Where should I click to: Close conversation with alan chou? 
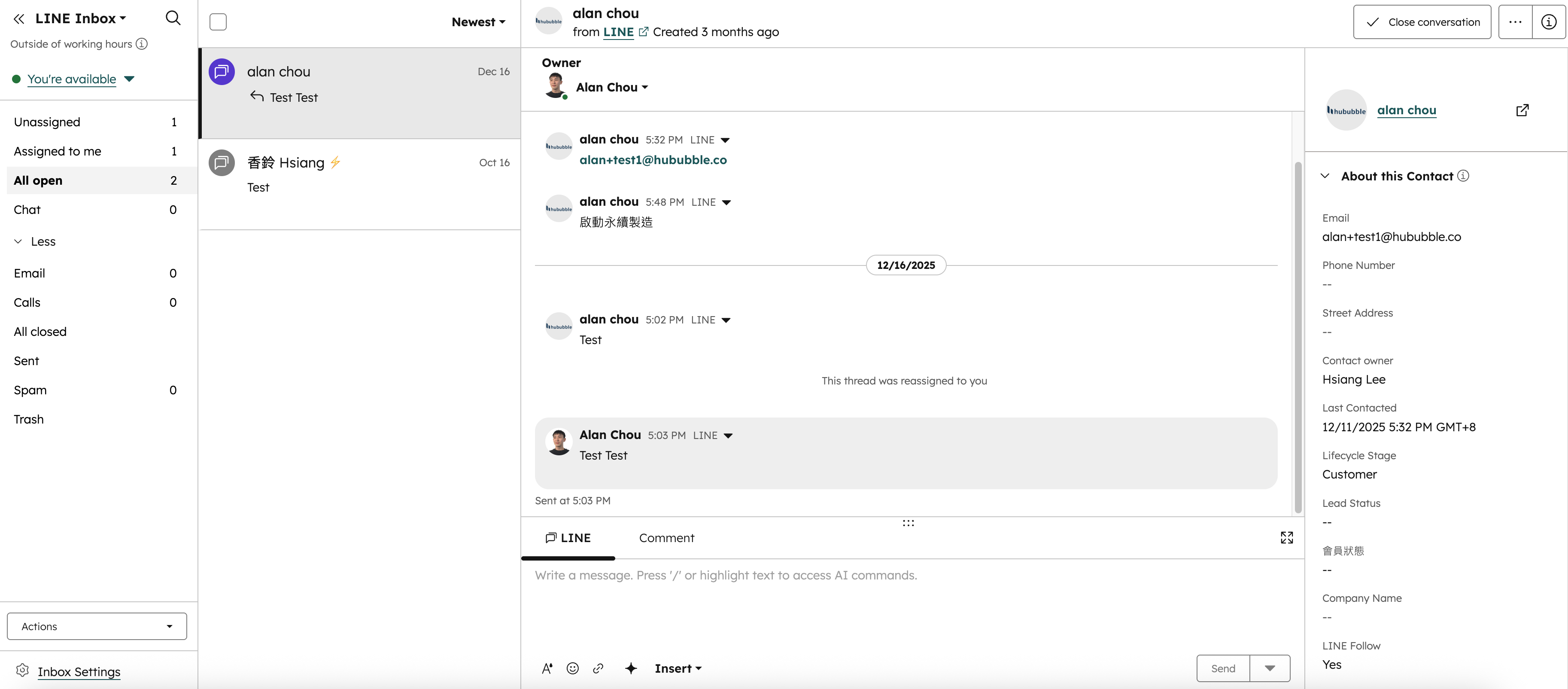pos(1422,21)
